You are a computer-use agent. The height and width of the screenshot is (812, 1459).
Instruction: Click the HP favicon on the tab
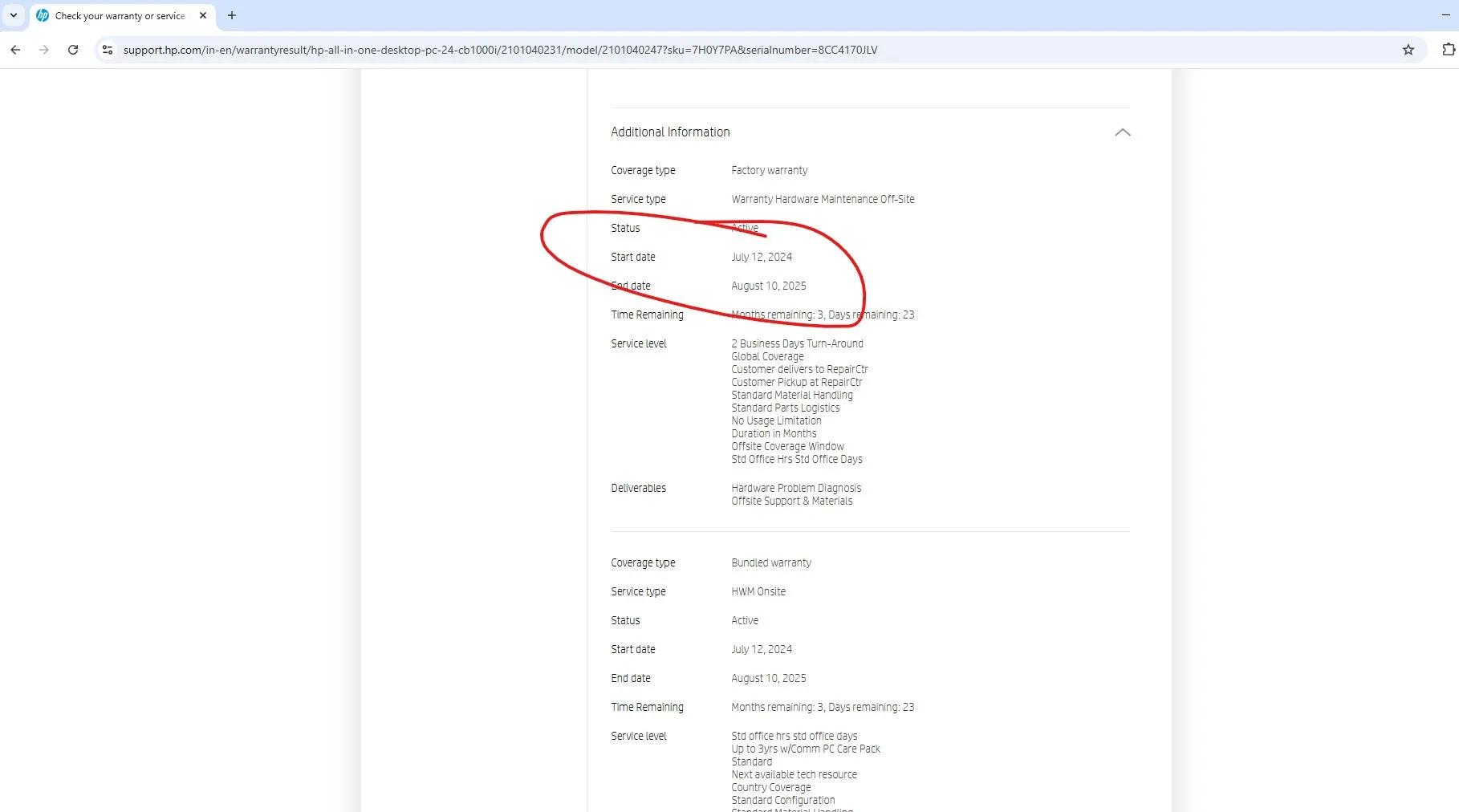43,15
